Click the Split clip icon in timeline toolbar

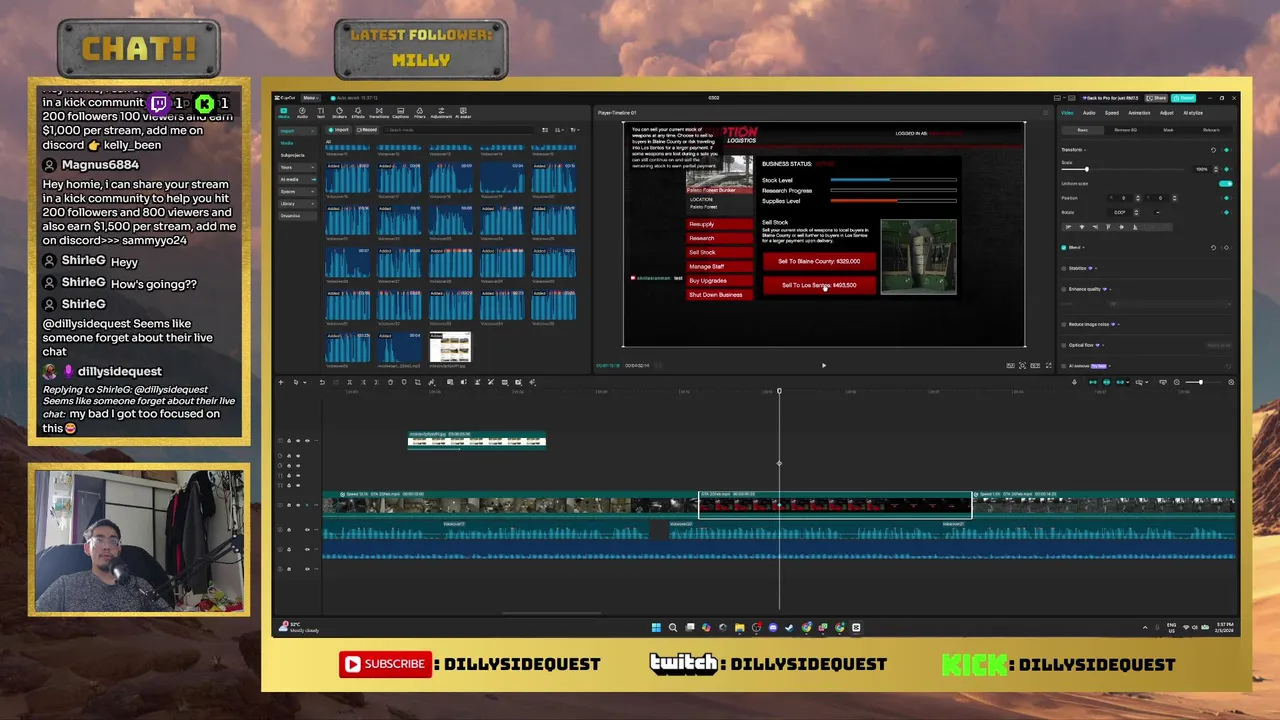pos(350,382)
